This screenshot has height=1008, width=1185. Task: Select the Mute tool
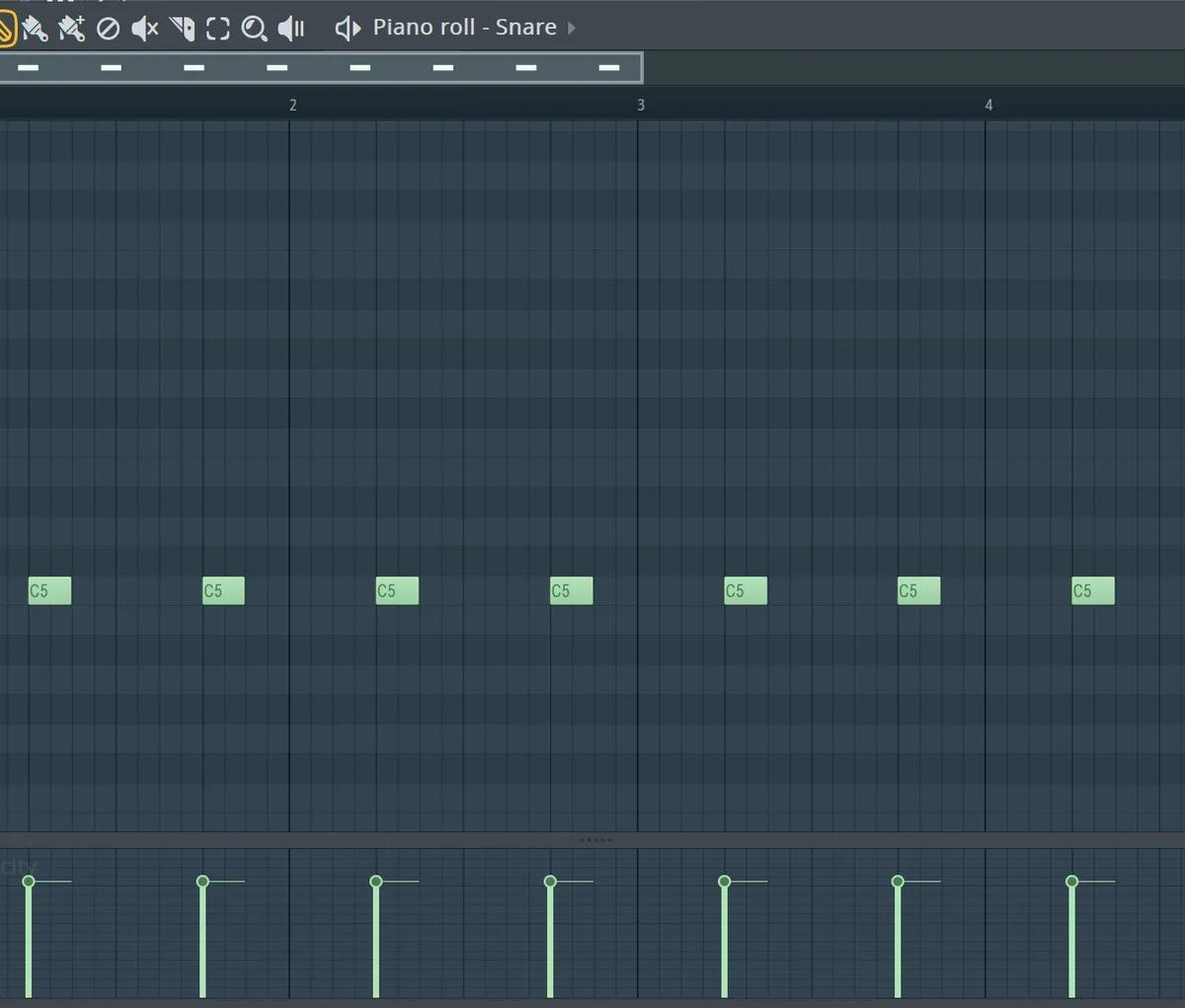(144, 29)
